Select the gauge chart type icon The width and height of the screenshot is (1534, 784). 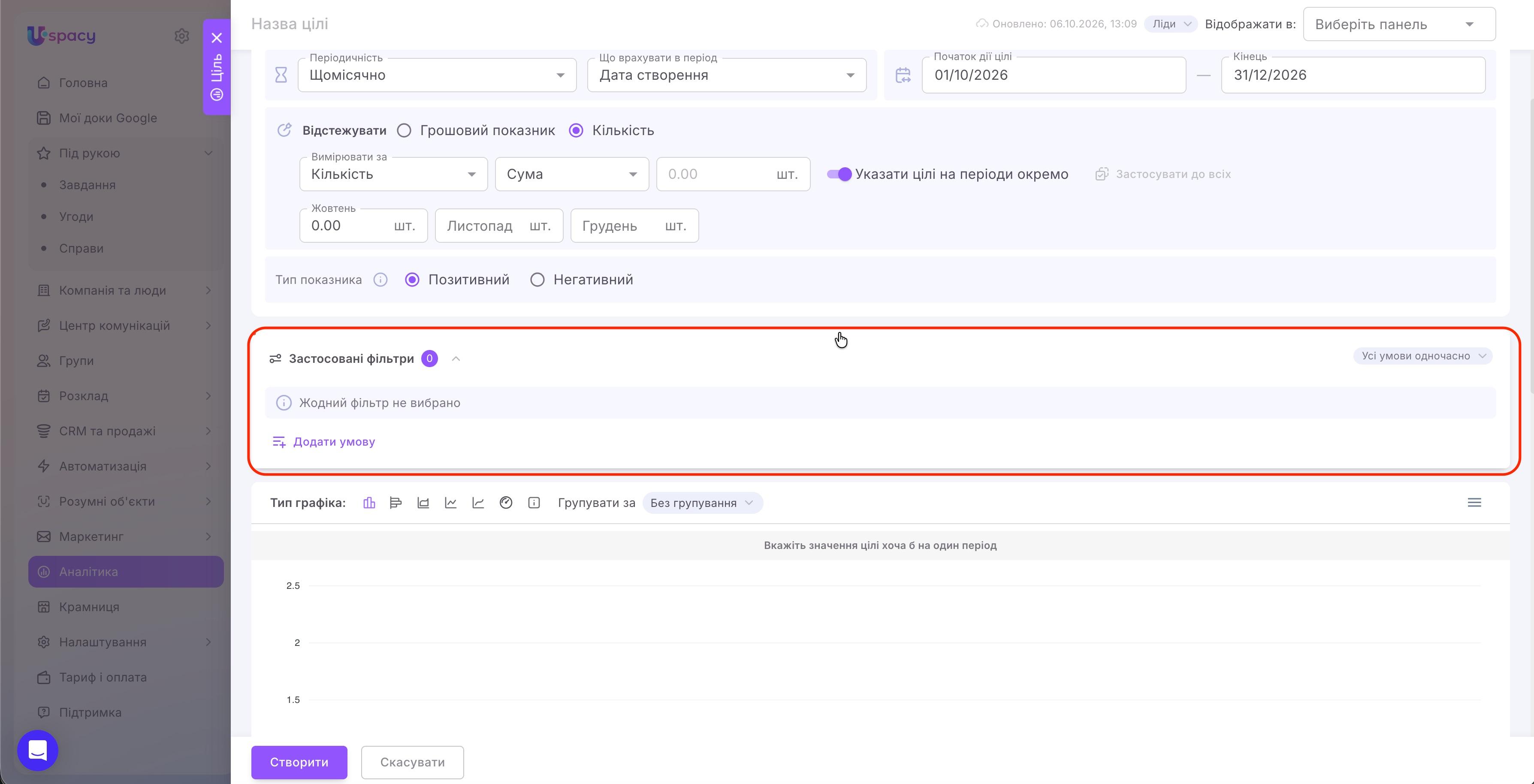point(506,503)
